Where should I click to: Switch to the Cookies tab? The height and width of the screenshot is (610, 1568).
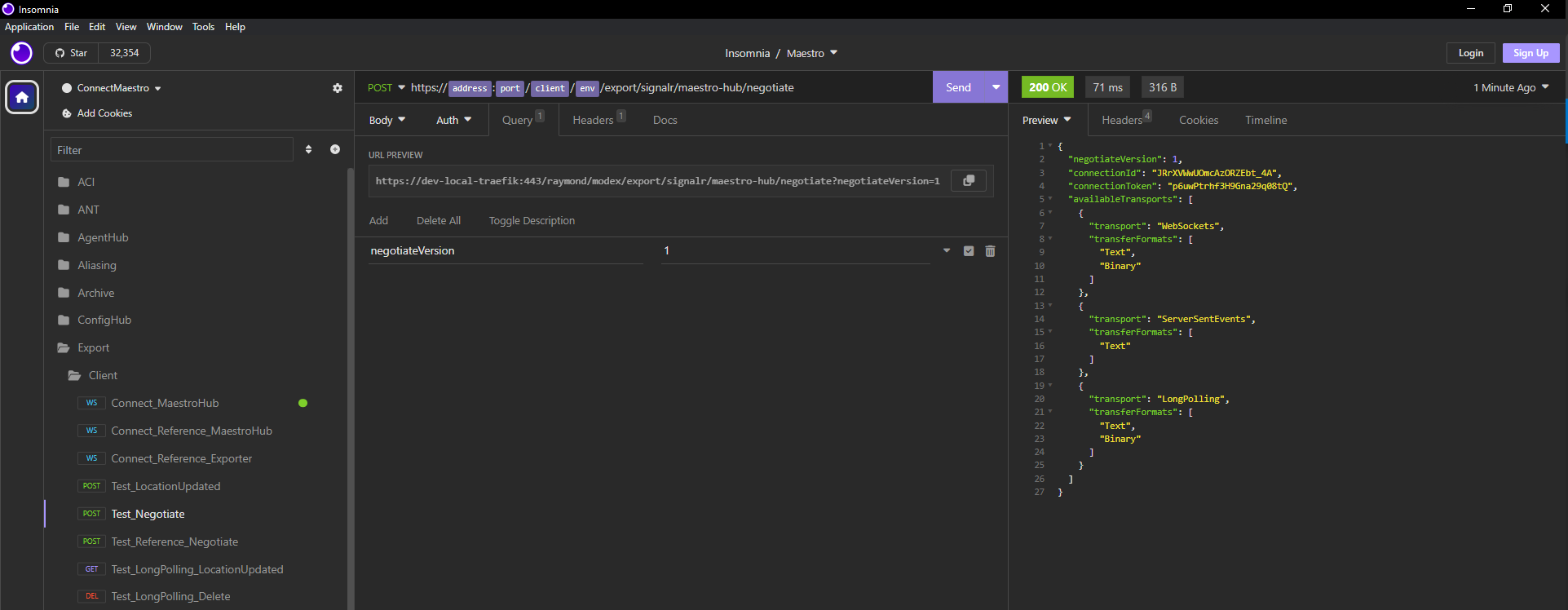click(1199, 120)
